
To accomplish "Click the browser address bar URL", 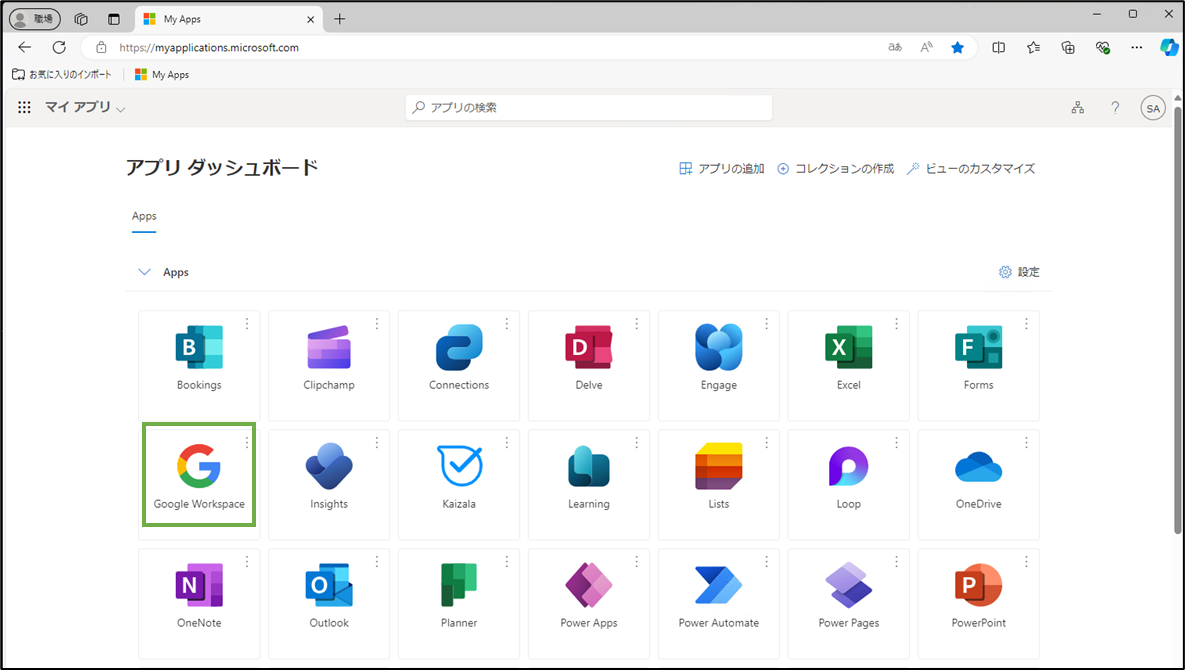I will click(x=209, y=48).
